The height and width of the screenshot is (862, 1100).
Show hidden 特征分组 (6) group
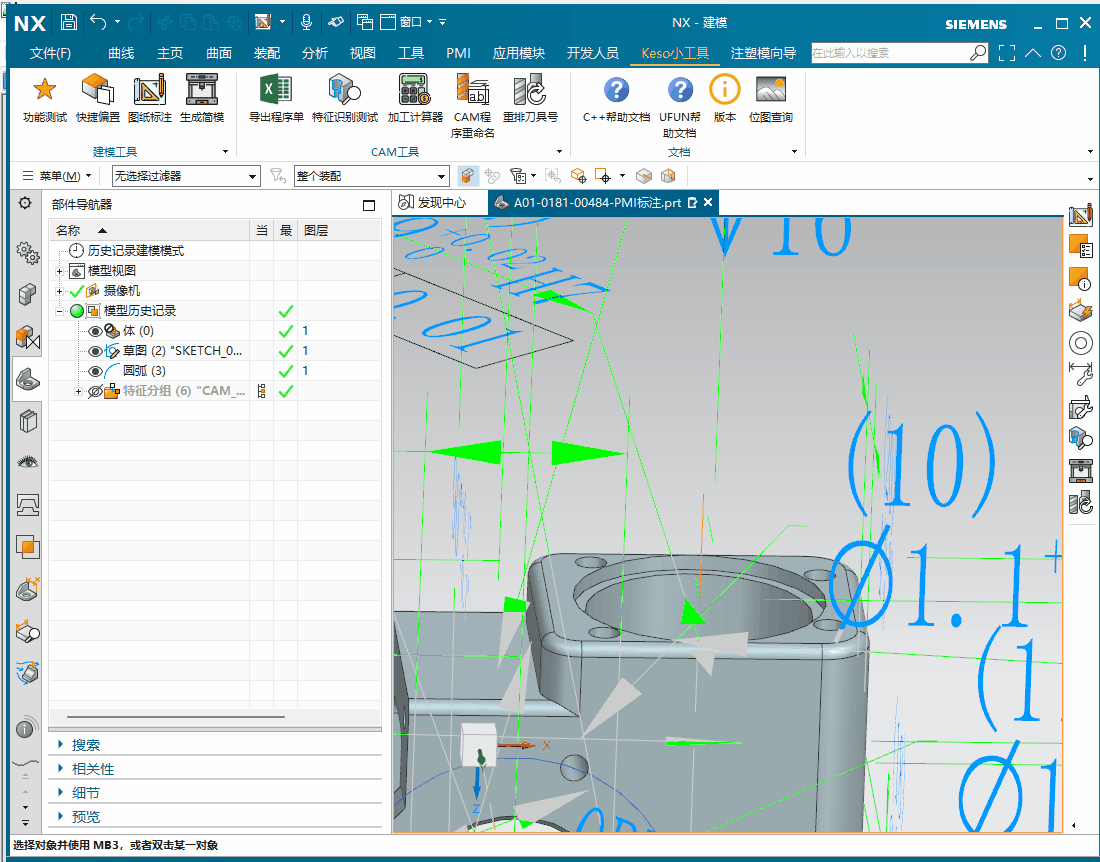click(x=95, y=391)
